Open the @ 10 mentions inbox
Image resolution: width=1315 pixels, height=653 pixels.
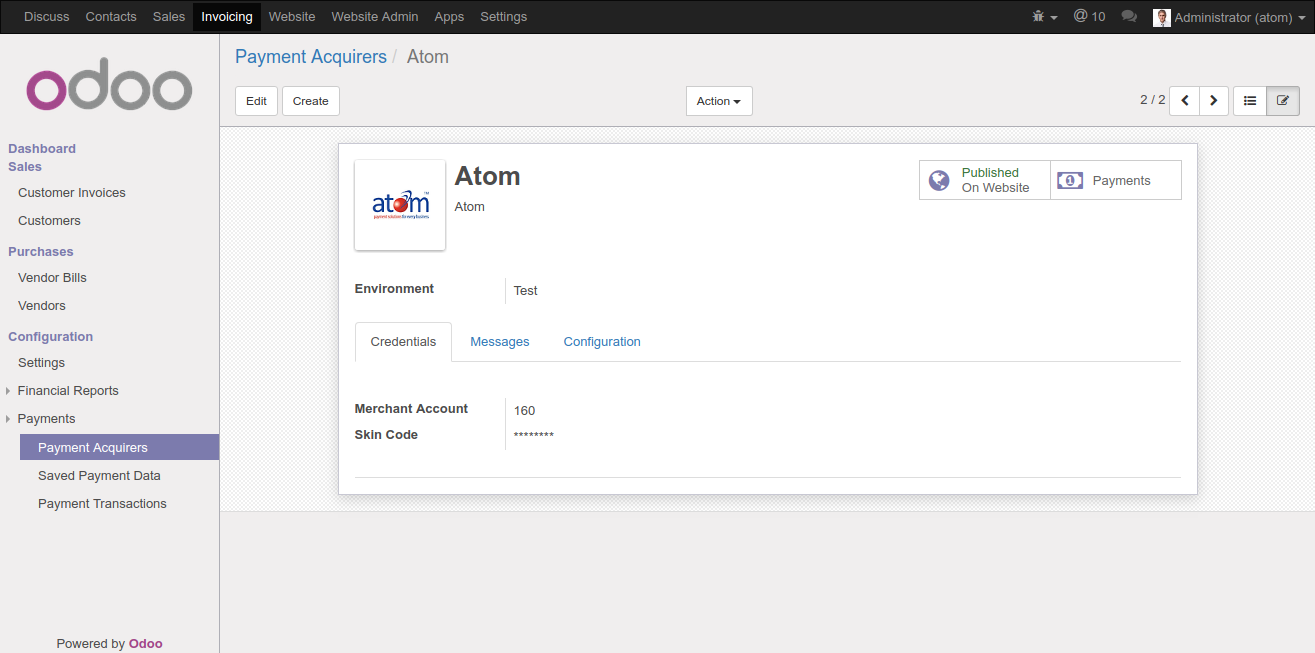[x=1089, y=17]
